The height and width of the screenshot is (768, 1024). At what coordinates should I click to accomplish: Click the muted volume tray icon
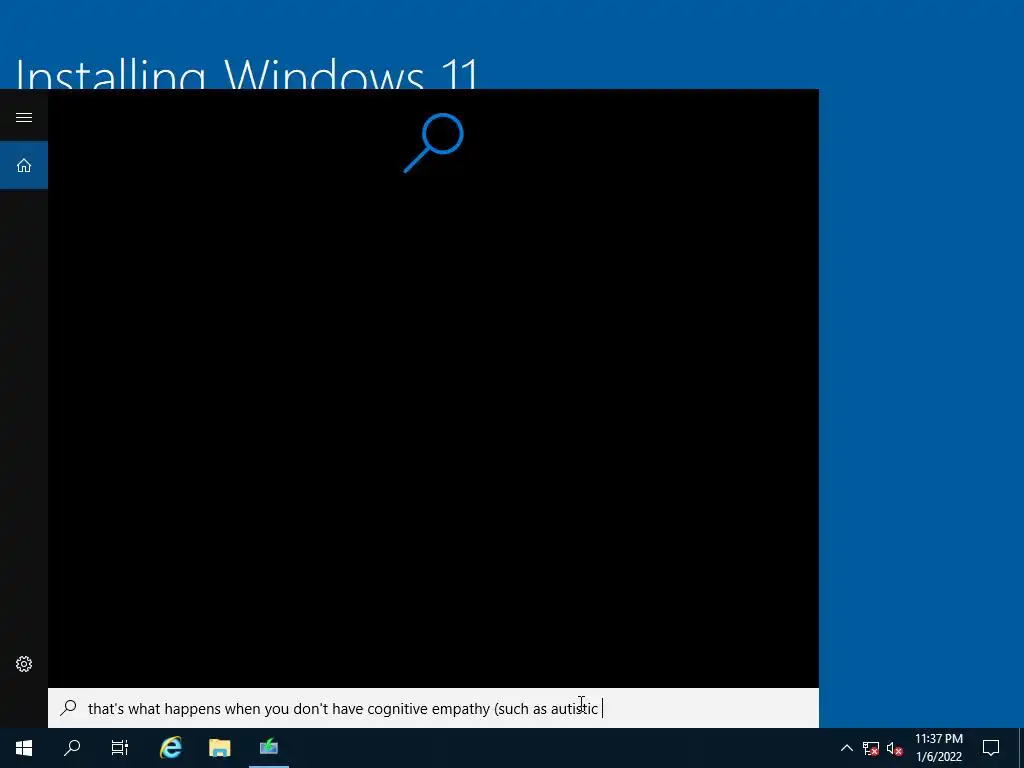(894, 748)
